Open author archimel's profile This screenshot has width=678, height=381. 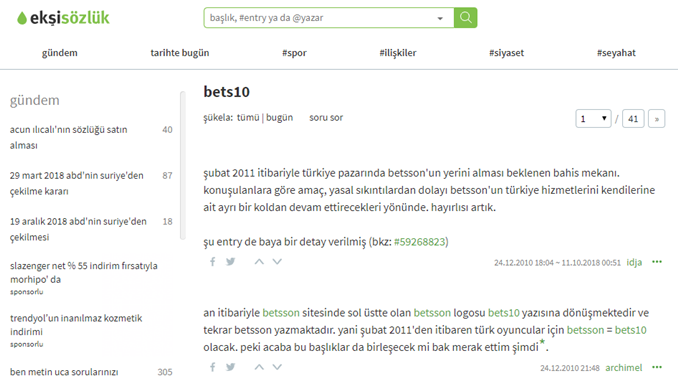624,368
